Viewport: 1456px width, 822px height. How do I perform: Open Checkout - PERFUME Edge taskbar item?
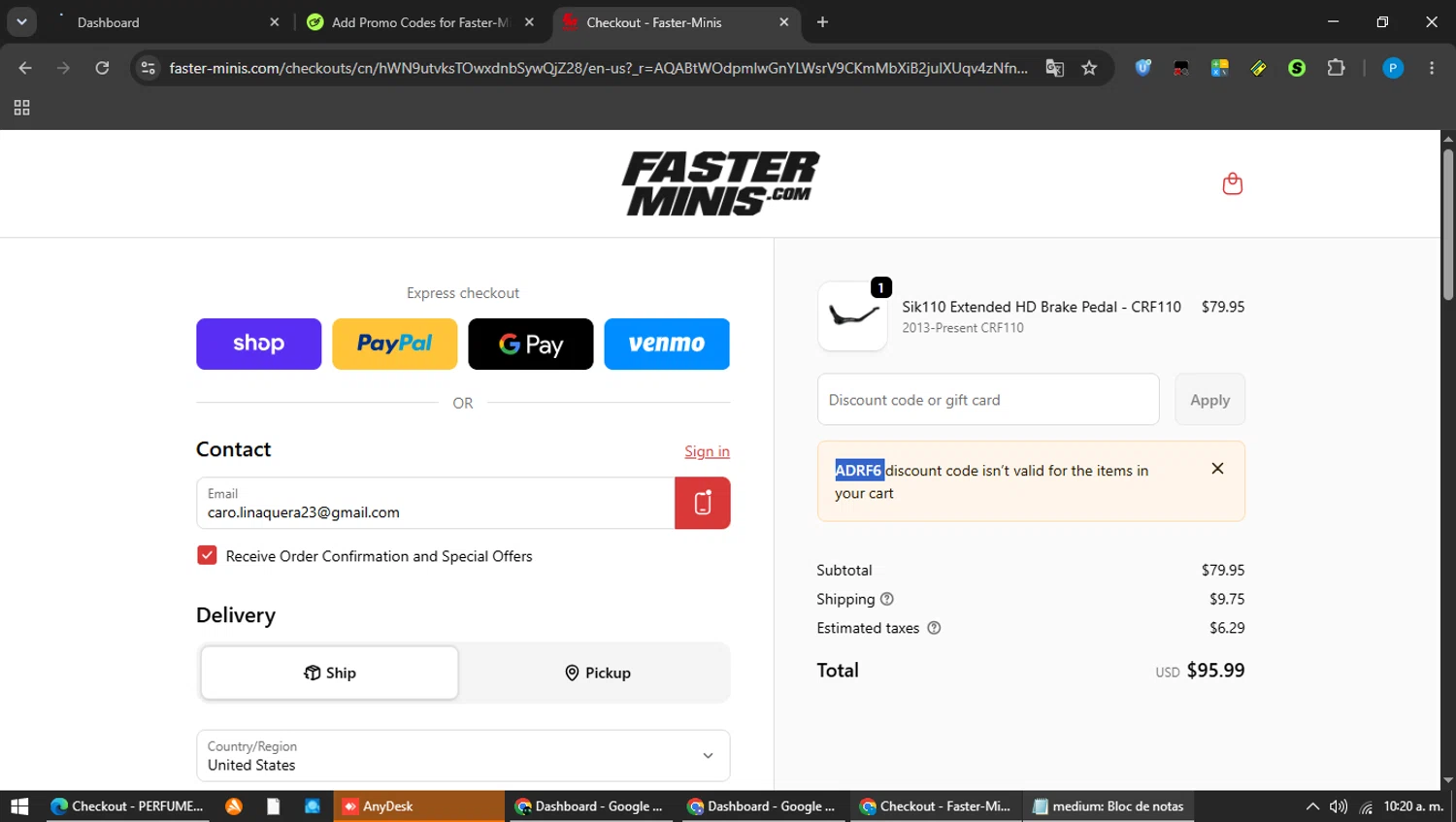click(x=126, y=806)
